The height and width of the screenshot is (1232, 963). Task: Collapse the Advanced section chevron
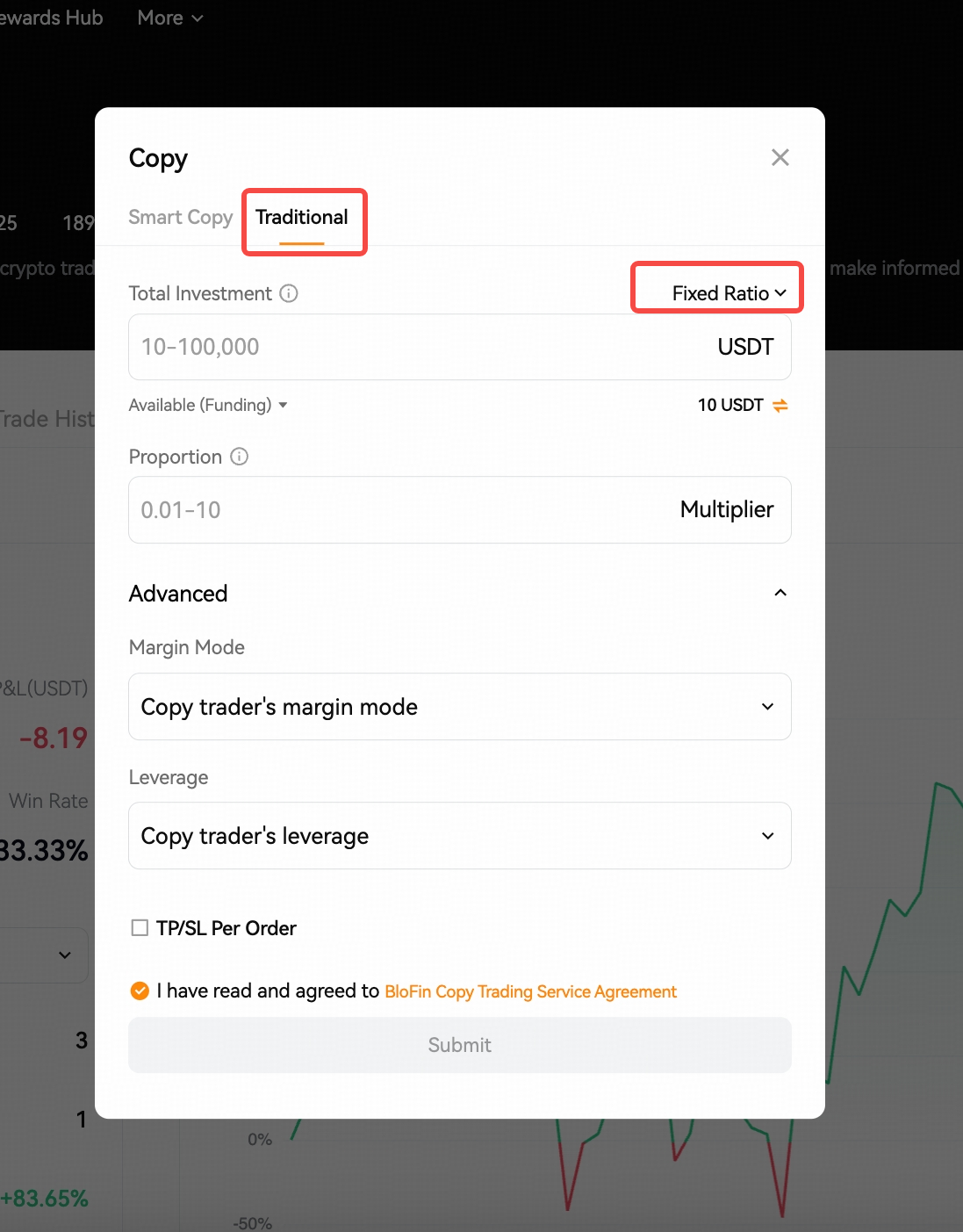(x=780, y=593)
